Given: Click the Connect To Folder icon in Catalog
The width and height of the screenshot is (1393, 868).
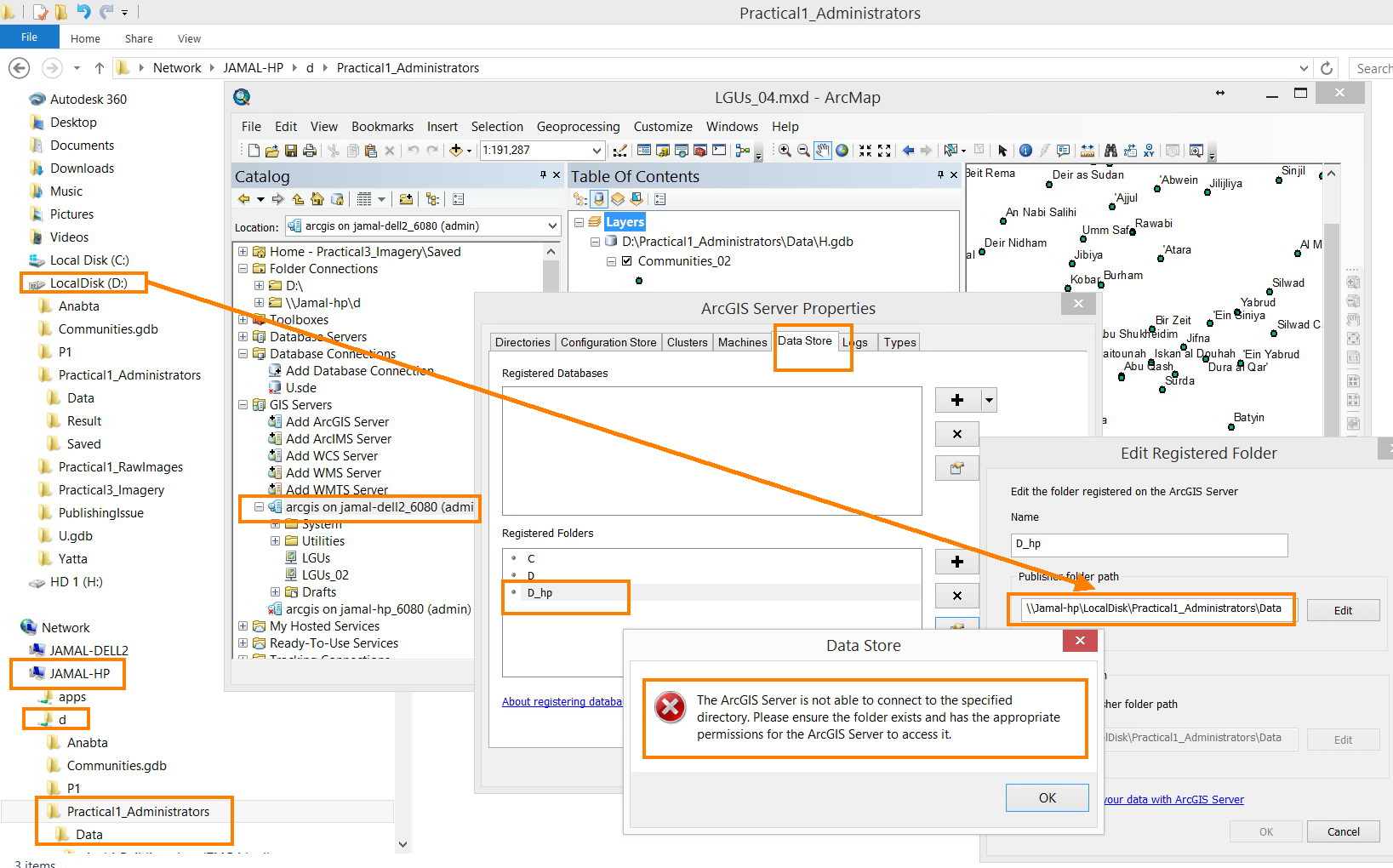Looking at the screenshot, I should pos(406,199).
